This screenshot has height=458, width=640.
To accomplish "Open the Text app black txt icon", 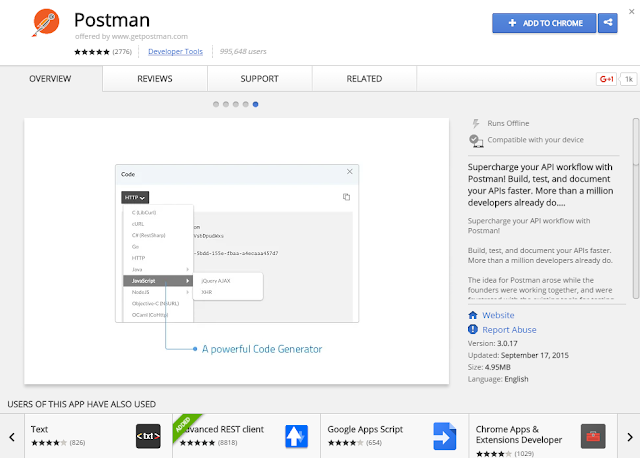I will click(x=148, y=436).
